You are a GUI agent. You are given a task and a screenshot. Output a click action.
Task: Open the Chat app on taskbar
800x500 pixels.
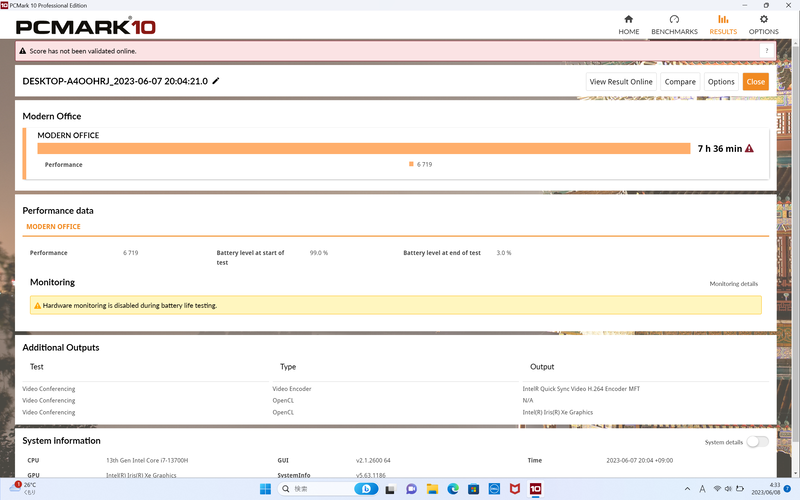[411, 489]
